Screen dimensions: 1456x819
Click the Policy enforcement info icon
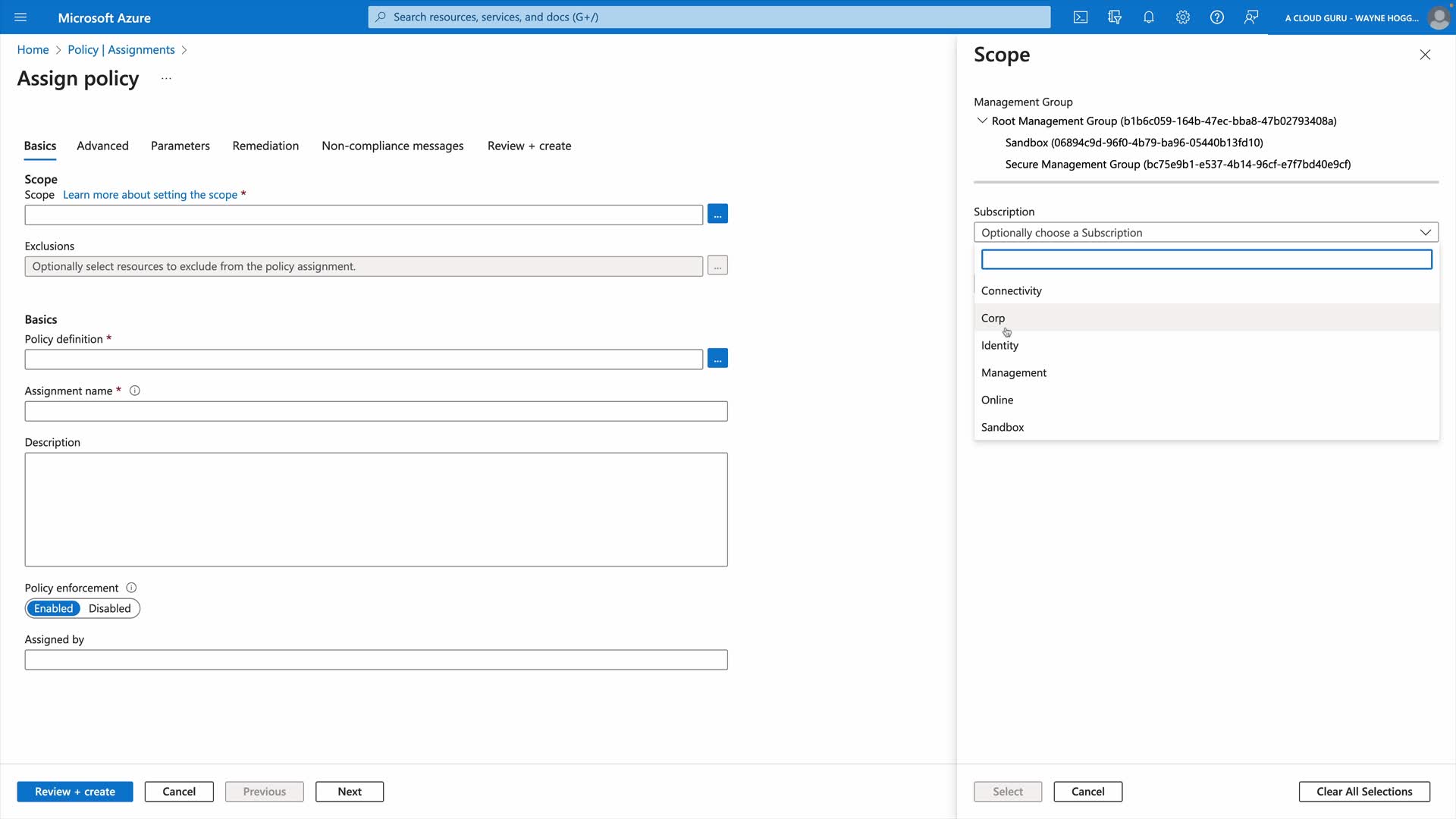131,588
